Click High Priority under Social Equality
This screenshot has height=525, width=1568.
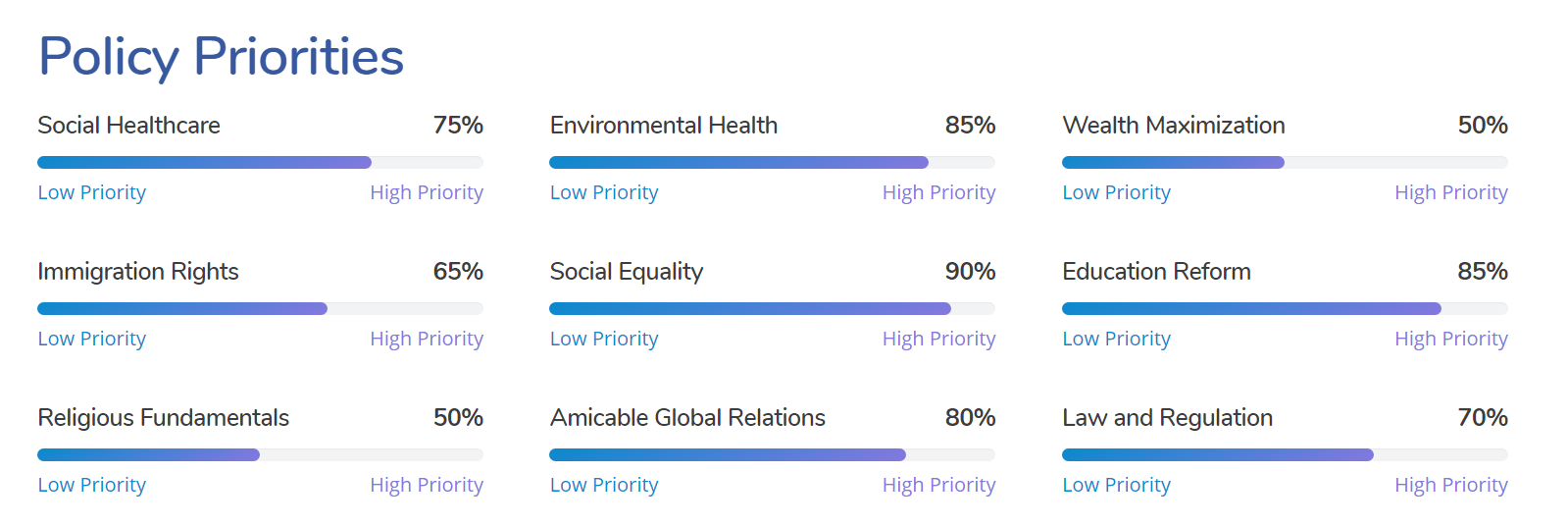[938, 339]
